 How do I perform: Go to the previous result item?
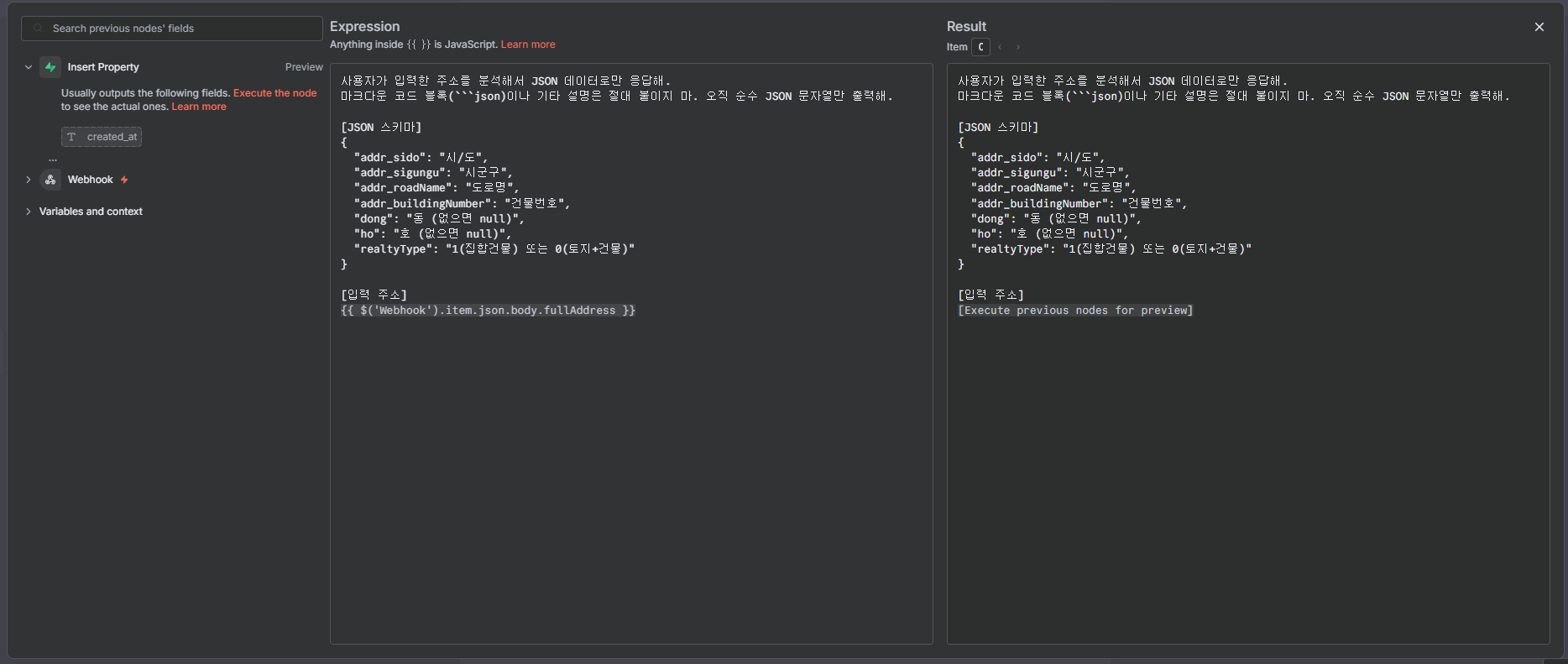pyautogui.click(x=1000, y=47)
